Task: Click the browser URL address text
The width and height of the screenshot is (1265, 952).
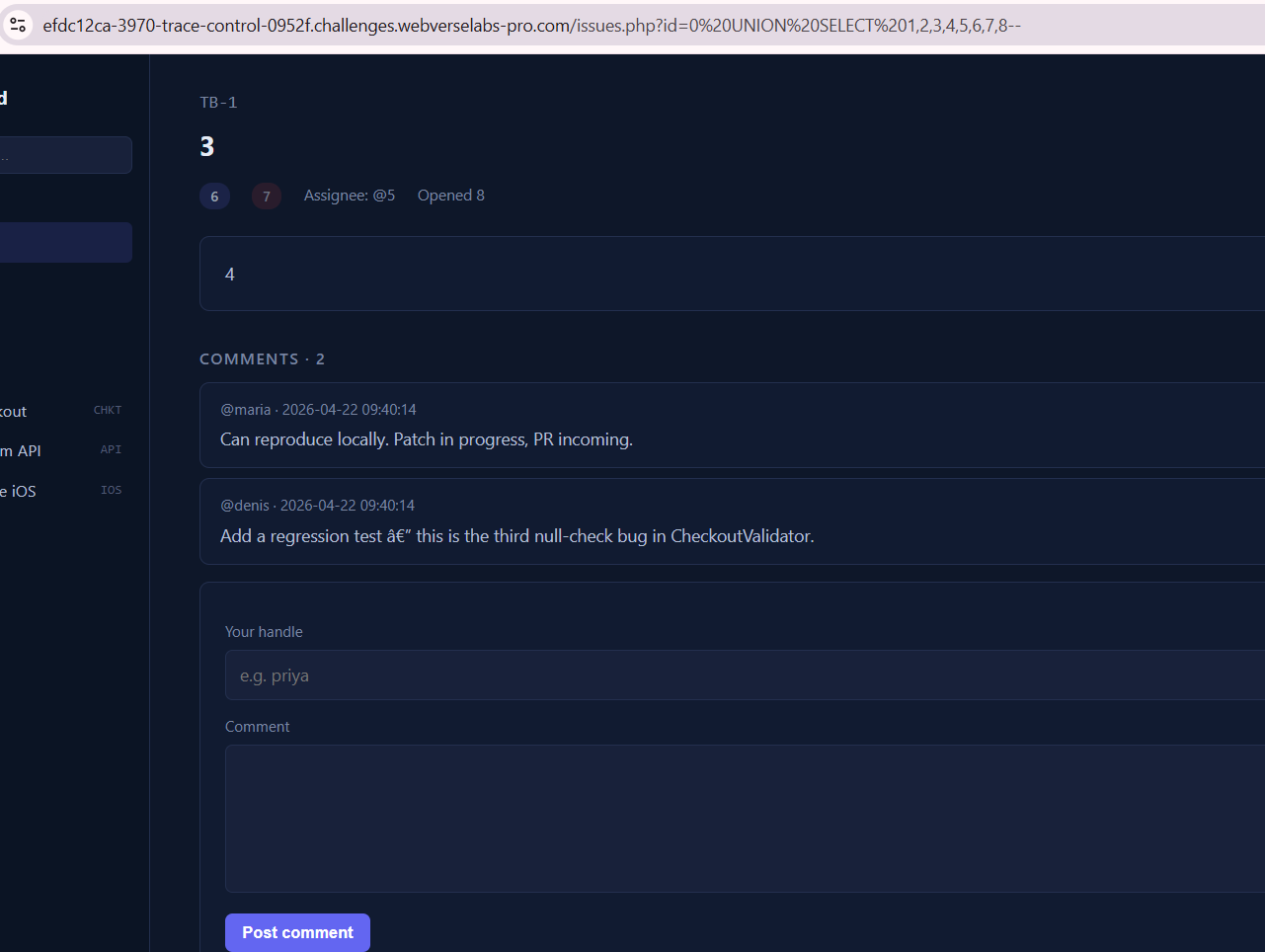Action: pos(531,26)
